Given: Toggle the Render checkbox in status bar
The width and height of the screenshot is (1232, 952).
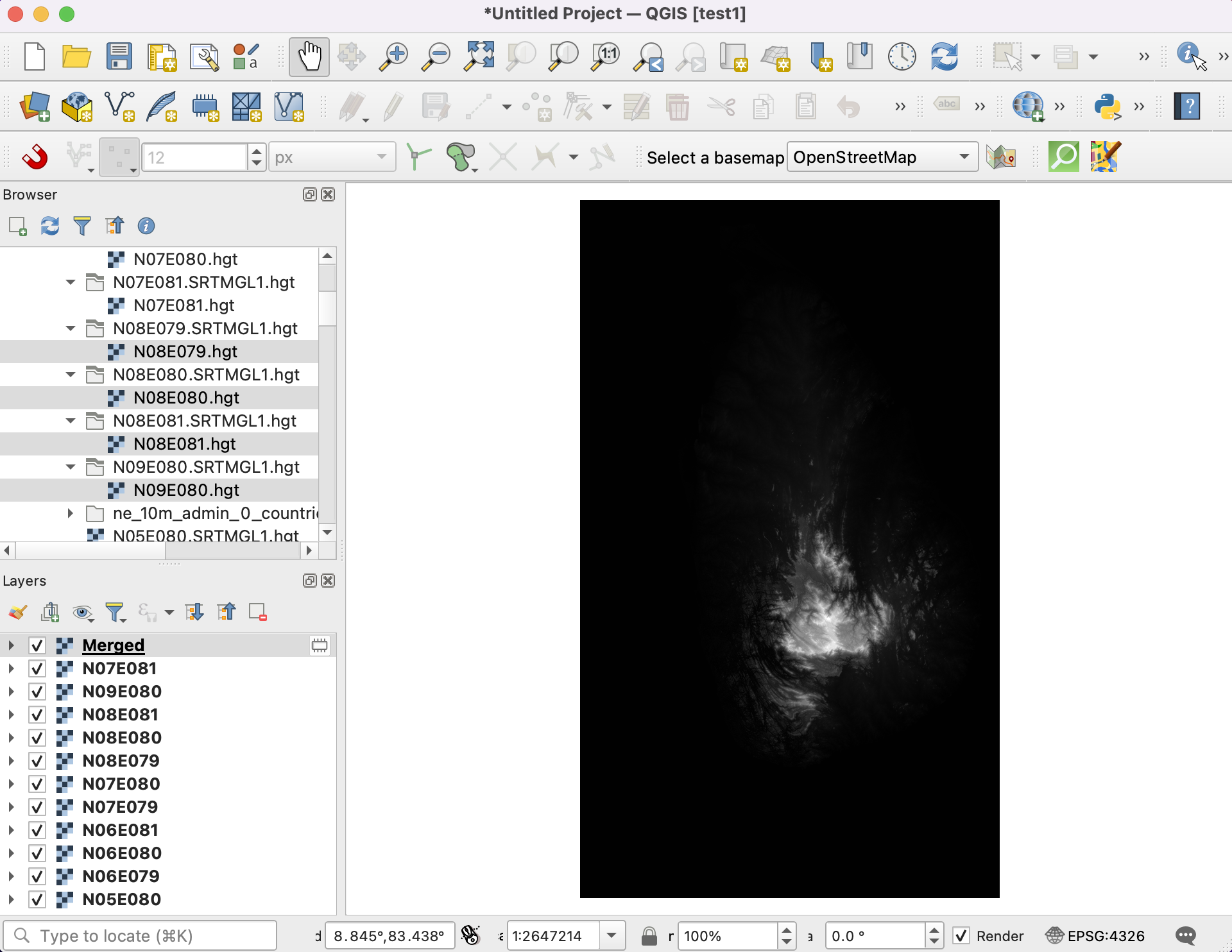Looking at the screenshot, I should click(961, 936).
